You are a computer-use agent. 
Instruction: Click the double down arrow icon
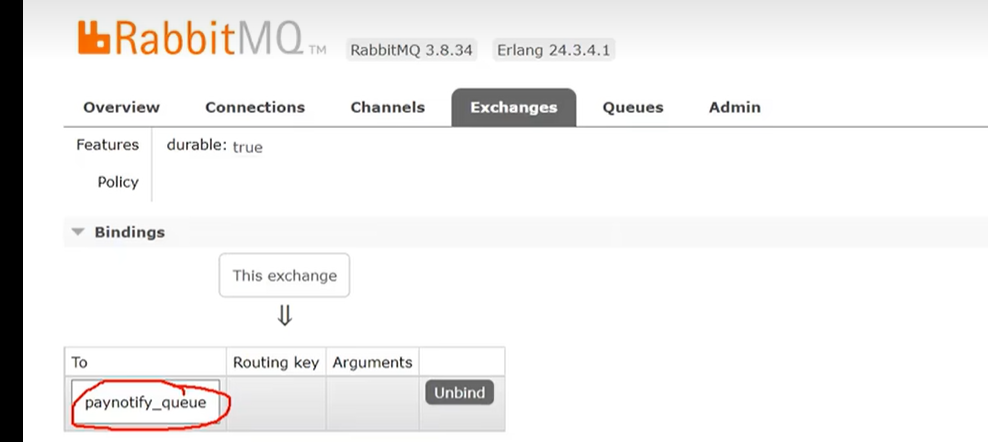click(284, 317)
